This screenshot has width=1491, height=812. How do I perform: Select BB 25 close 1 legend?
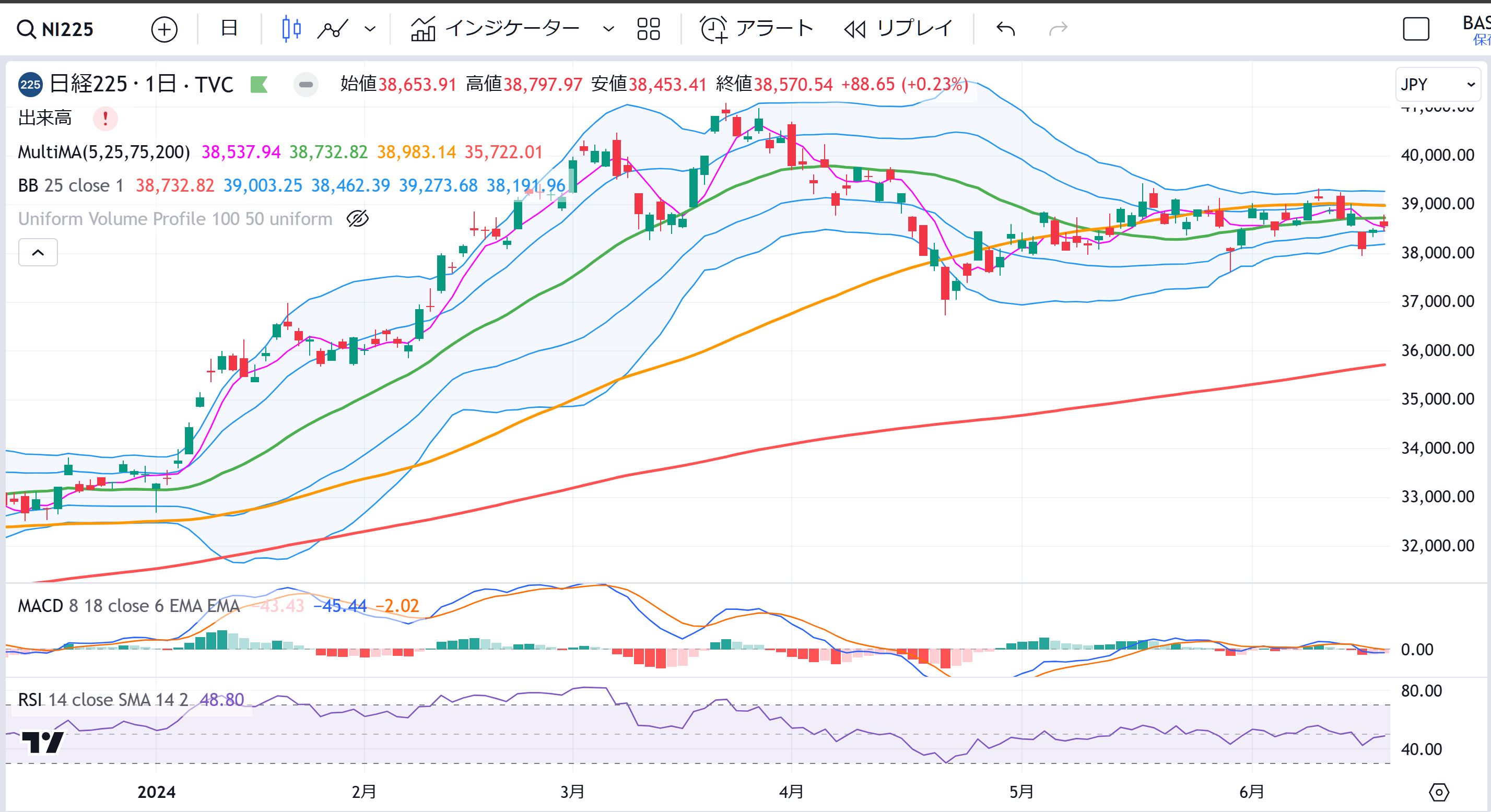pyautogui.click(x=71, y=185)
